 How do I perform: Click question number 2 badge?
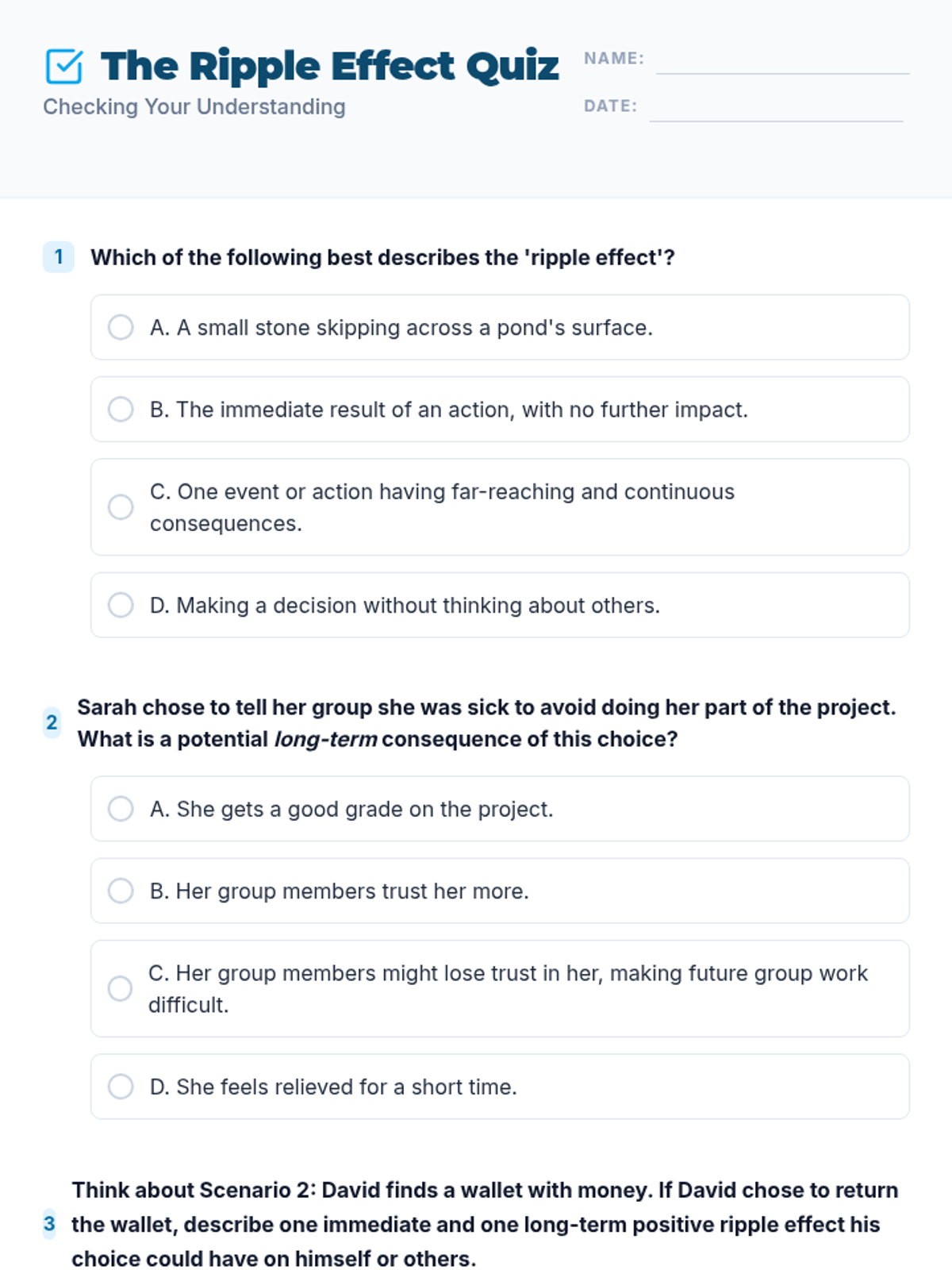[52, 722]
